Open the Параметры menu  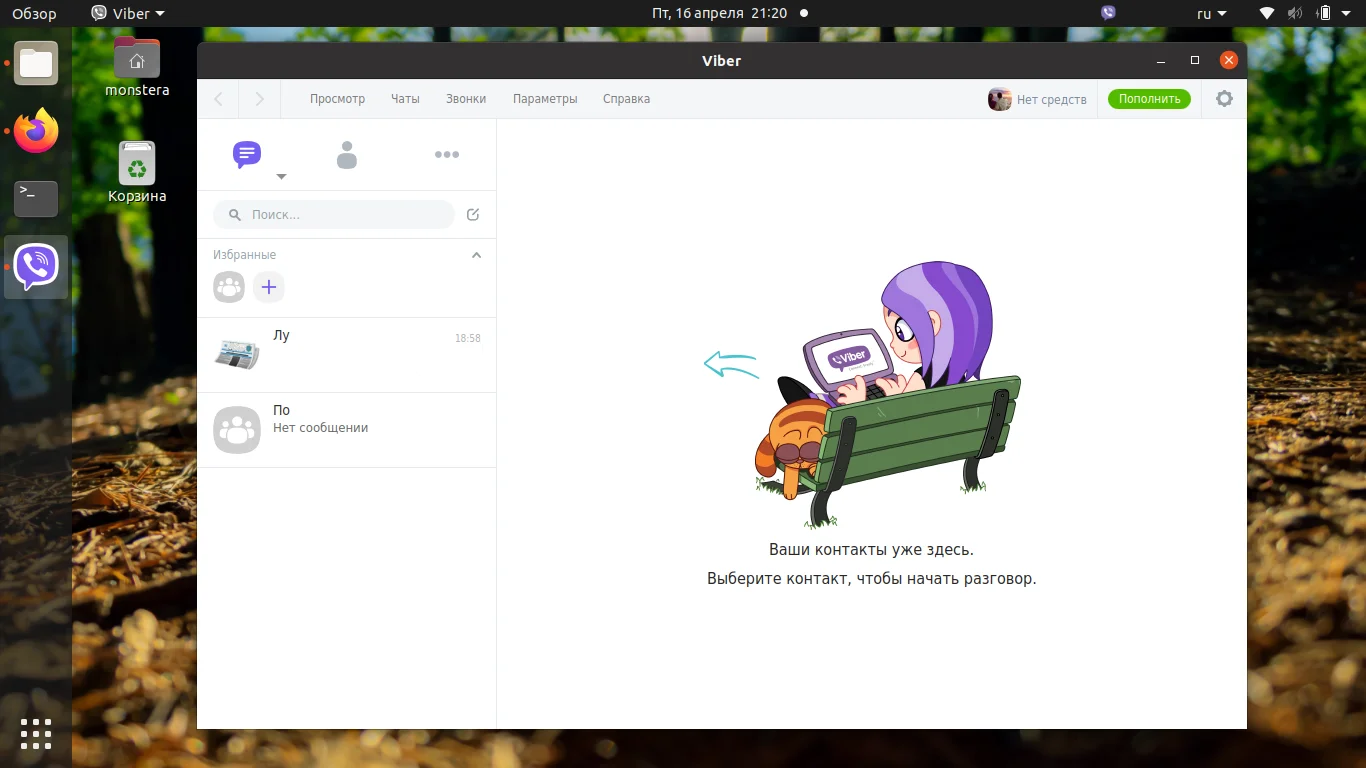coord(545,99)
